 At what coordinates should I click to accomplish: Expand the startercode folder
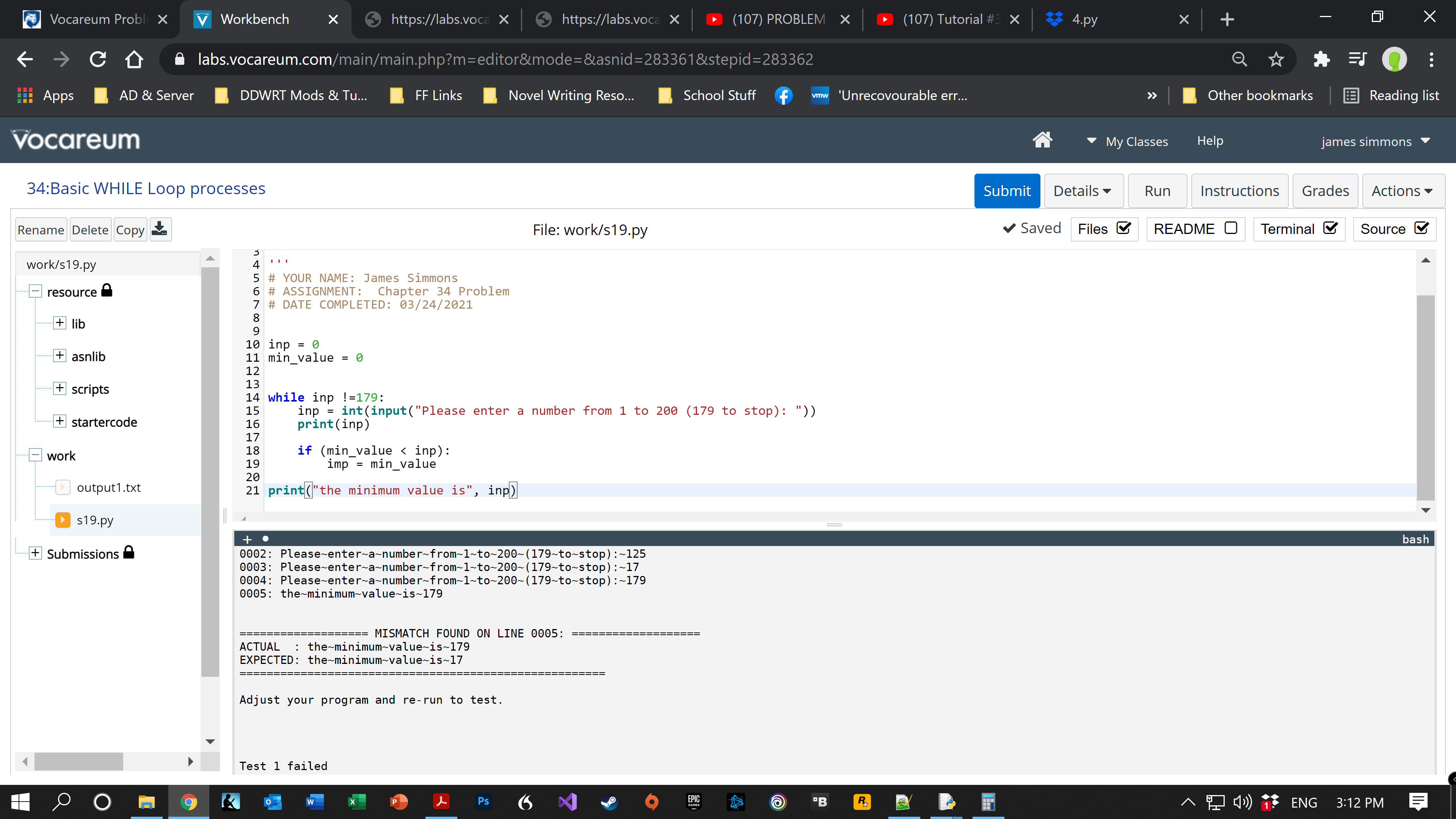coord(60,421)
